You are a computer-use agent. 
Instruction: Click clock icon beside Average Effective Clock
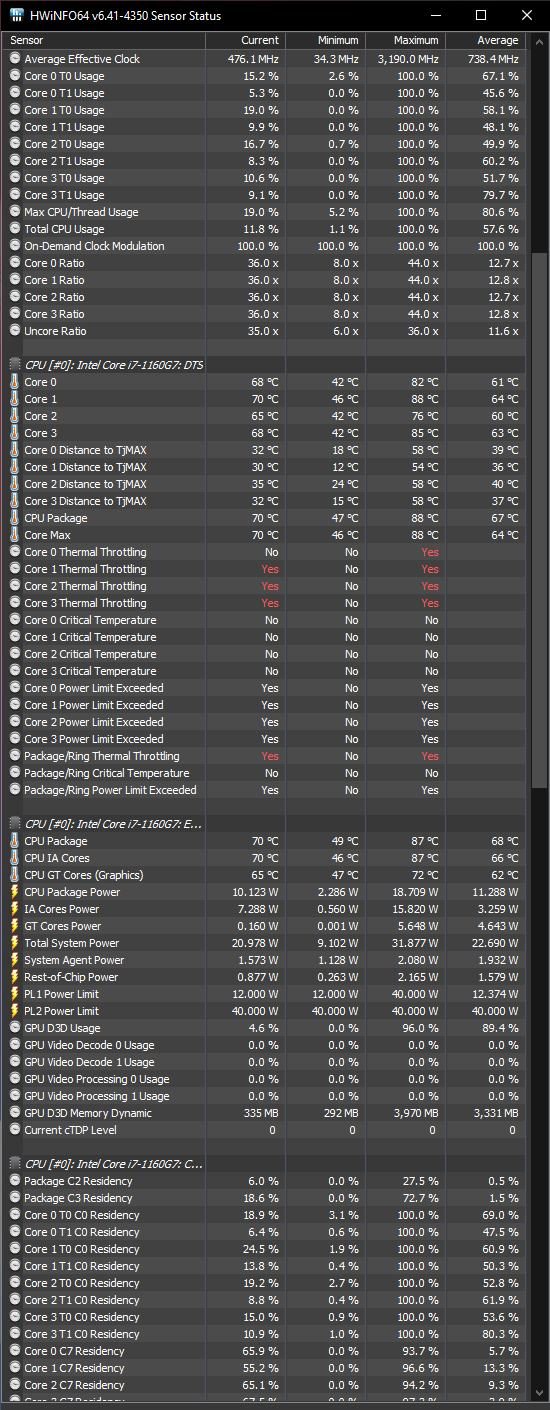pos(14,59)
